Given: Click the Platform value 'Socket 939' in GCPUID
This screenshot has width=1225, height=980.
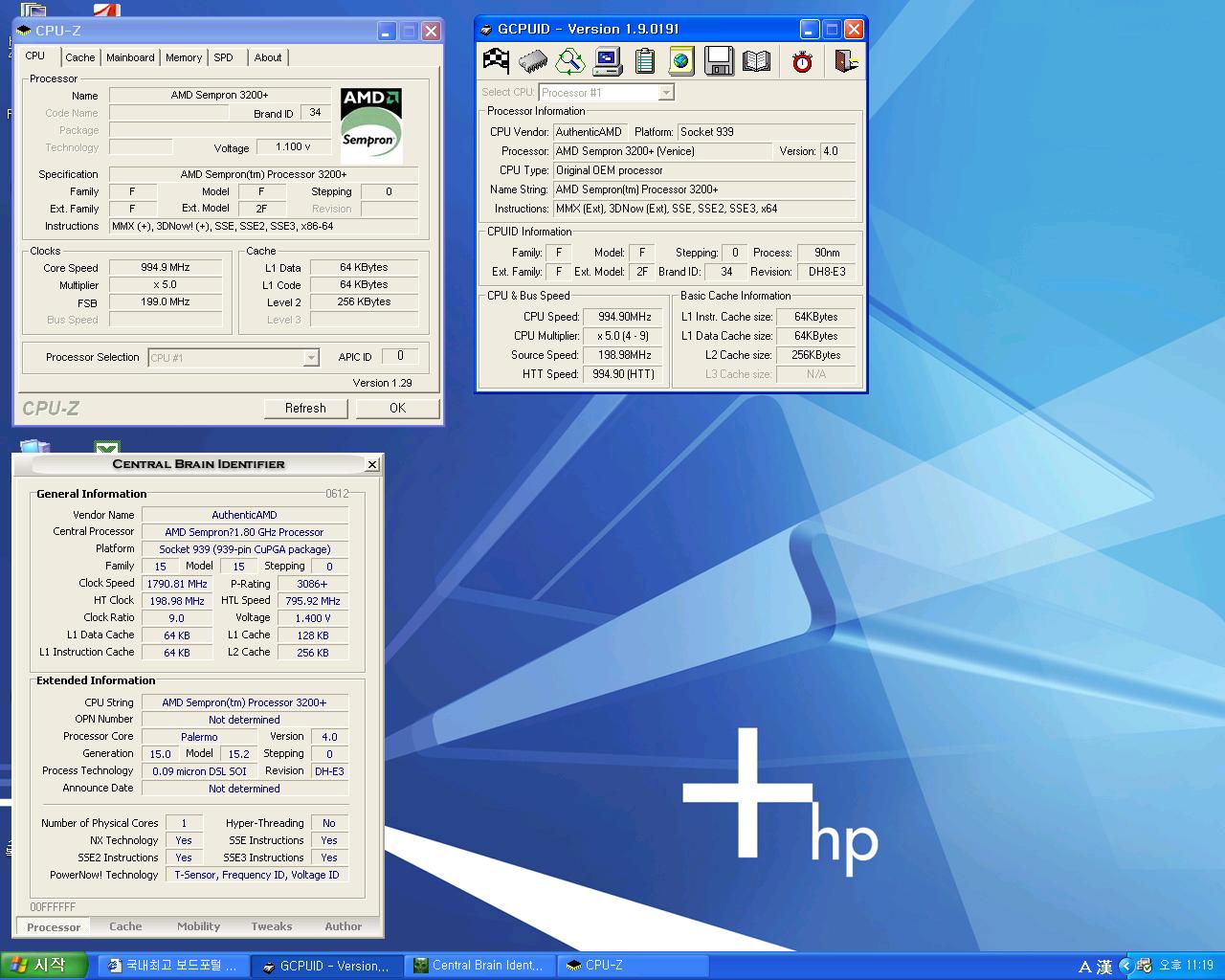Looking at the screenshot, I should coord(767,132).
